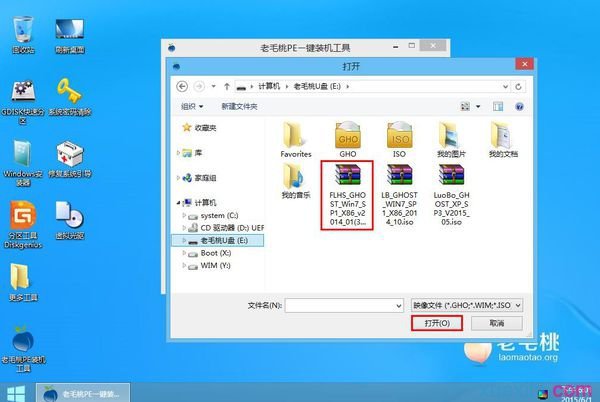The image size is (600, 402).
Task: Select the GHO folder
Action: [x=347, y=139]
